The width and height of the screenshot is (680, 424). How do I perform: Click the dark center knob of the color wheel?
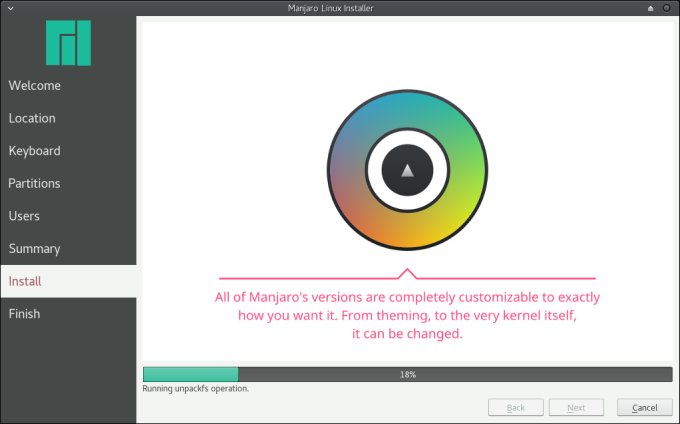[407, 170]
